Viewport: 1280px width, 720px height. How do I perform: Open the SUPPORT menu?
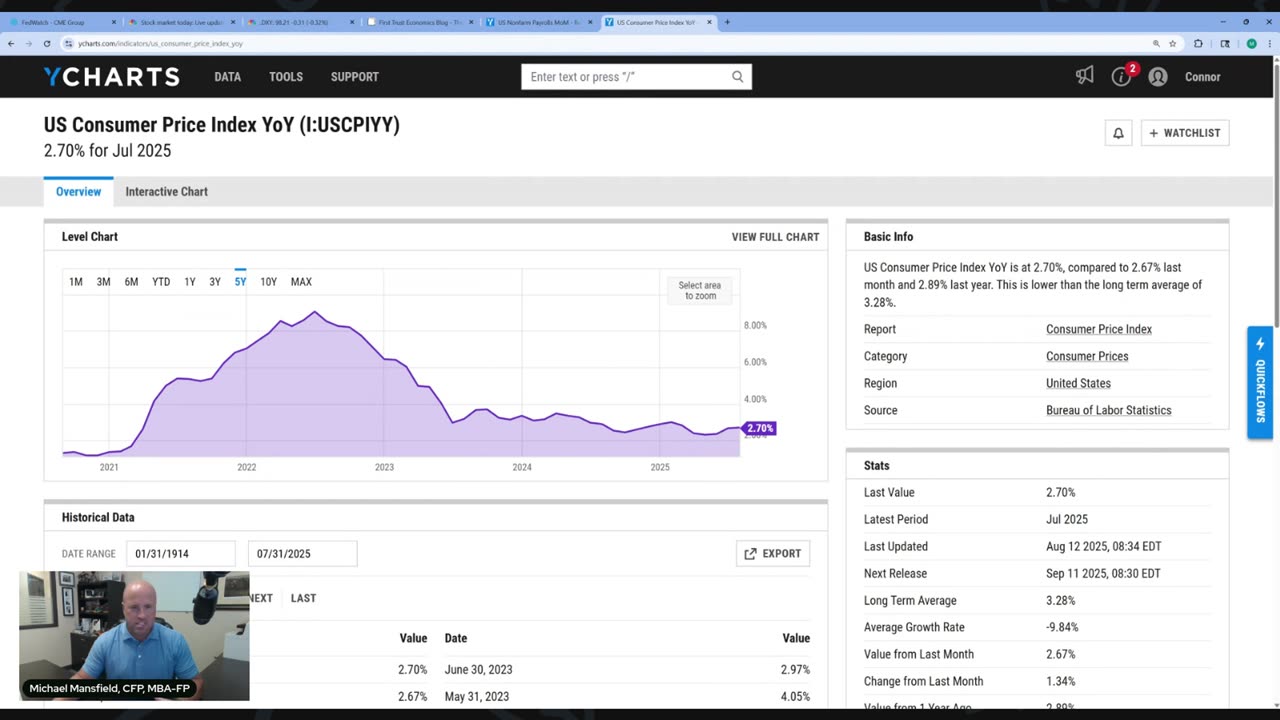(x=355, y=77)
